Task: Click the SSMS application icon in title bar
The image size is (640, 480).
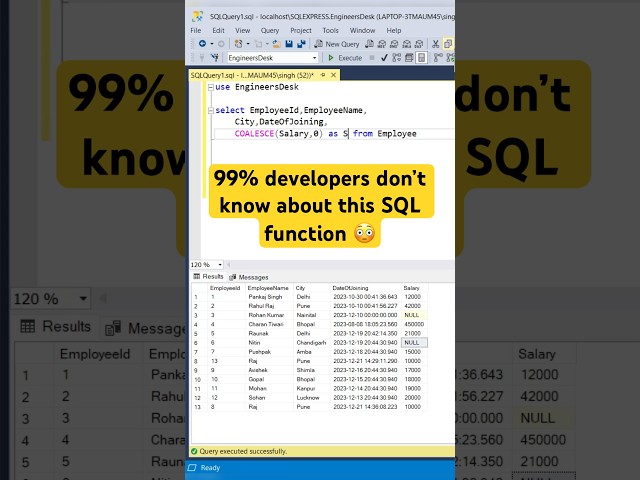Action: click(x=198, y=16)
